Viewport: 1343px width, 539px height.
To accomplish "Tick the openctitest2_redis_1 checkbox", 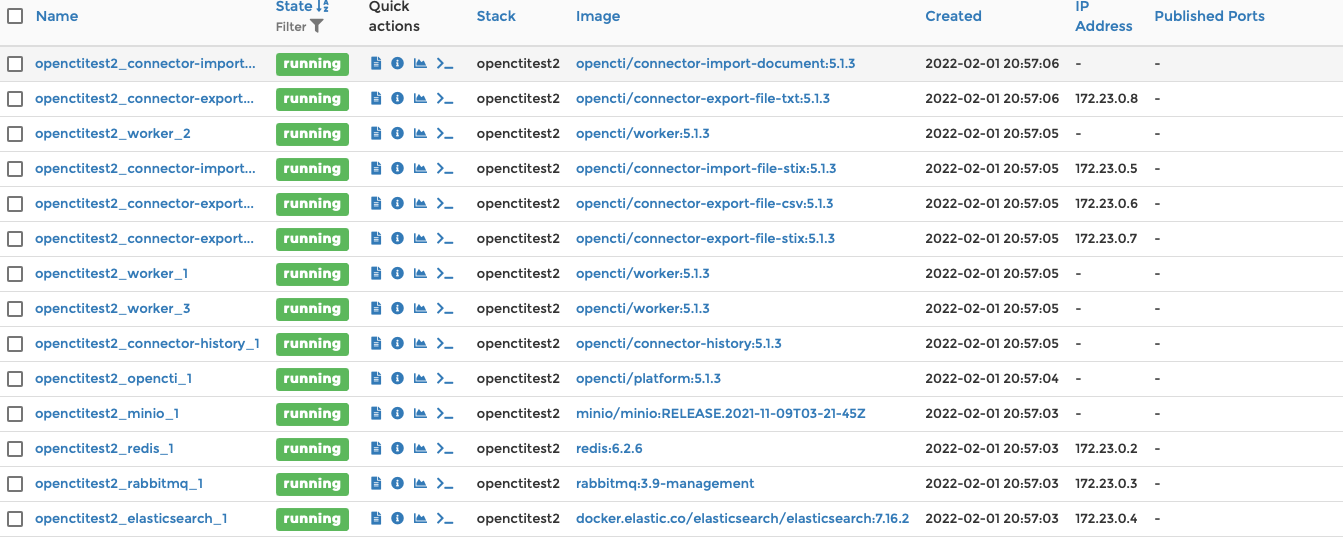I will pos(15,448).
